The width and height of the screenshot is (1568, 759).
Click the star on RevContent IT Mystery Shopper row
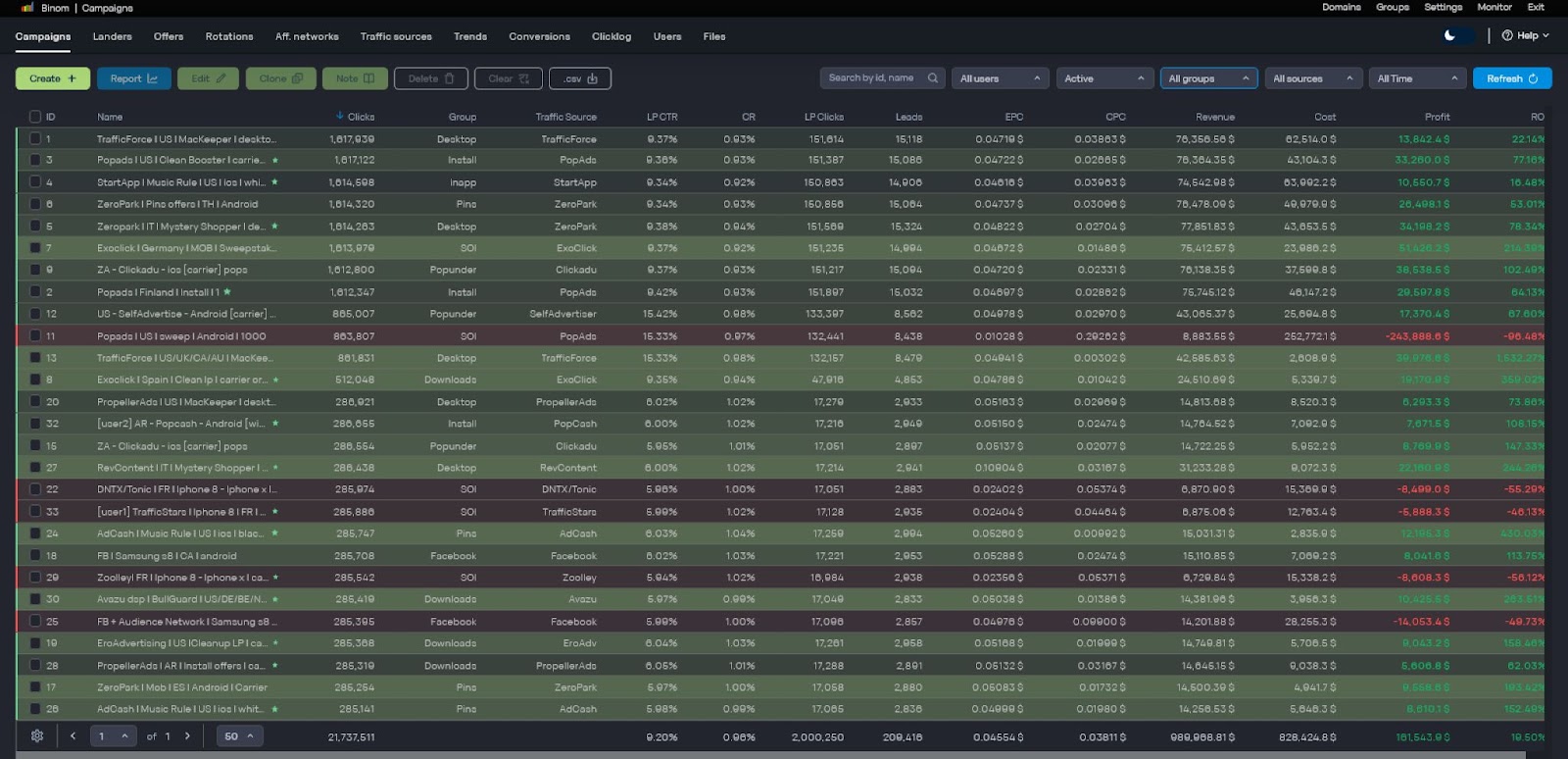275,468
